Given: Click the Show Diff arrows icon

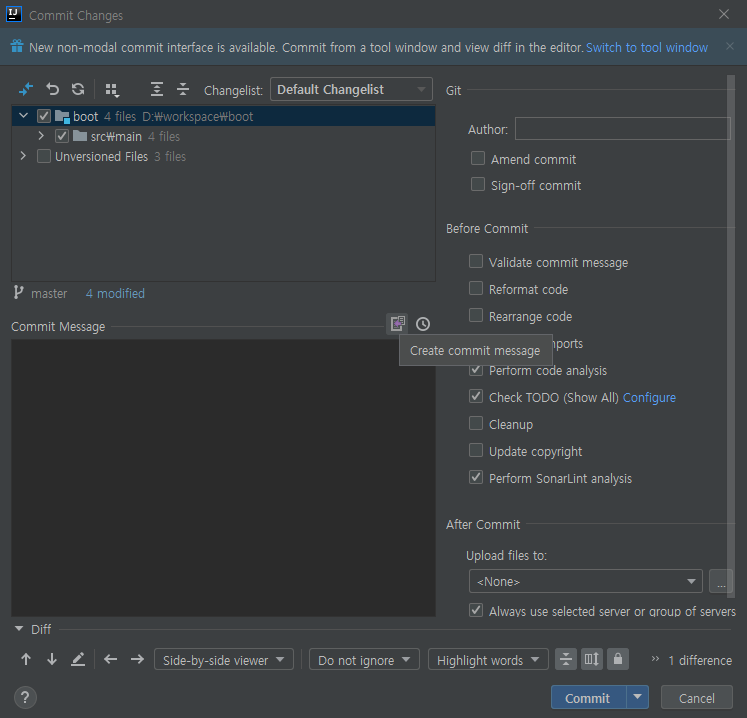Looking at the screenshot, I should pos(26,89).
